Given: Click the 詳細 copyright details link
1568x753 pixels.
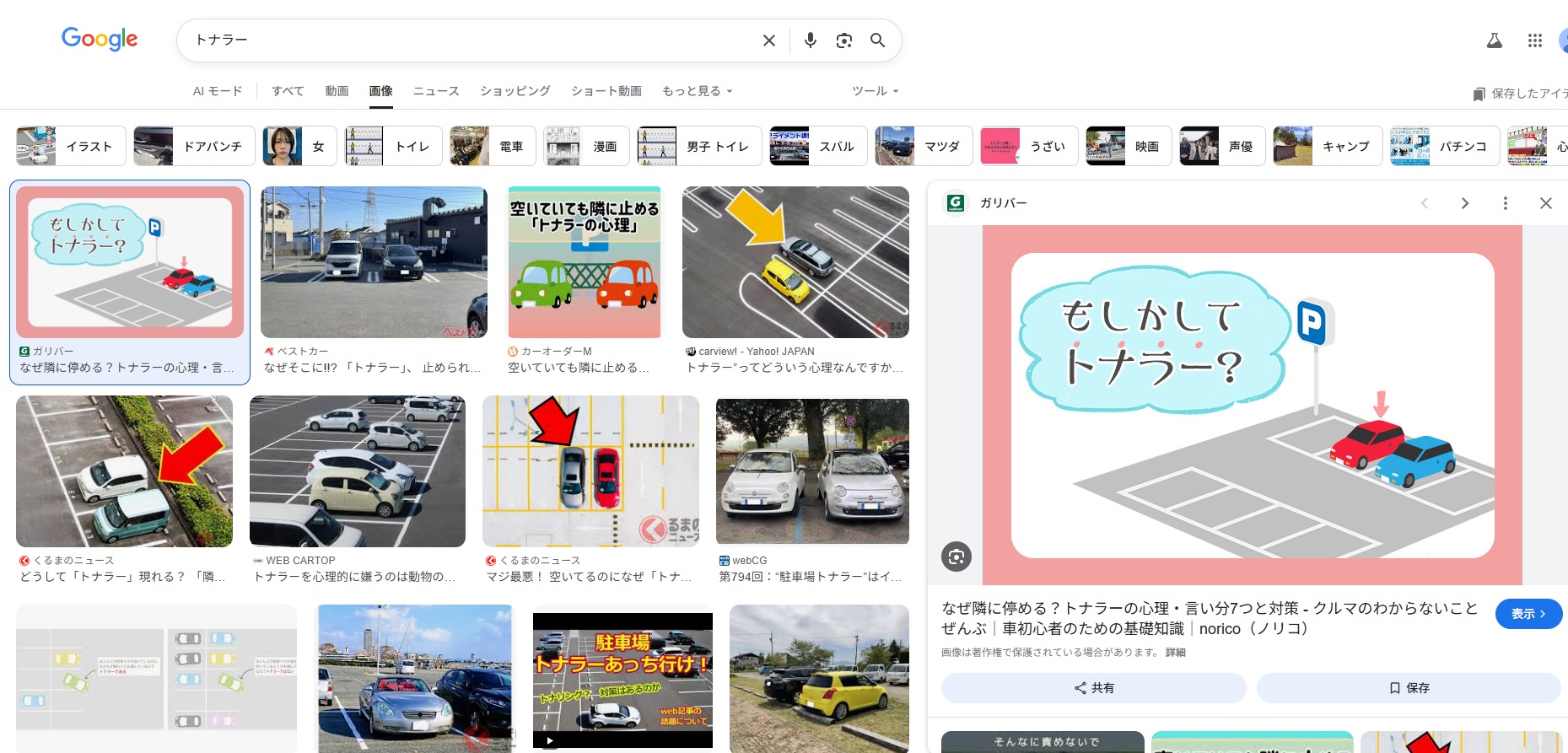Looking at the screenshot, I should pos(1175,653).
